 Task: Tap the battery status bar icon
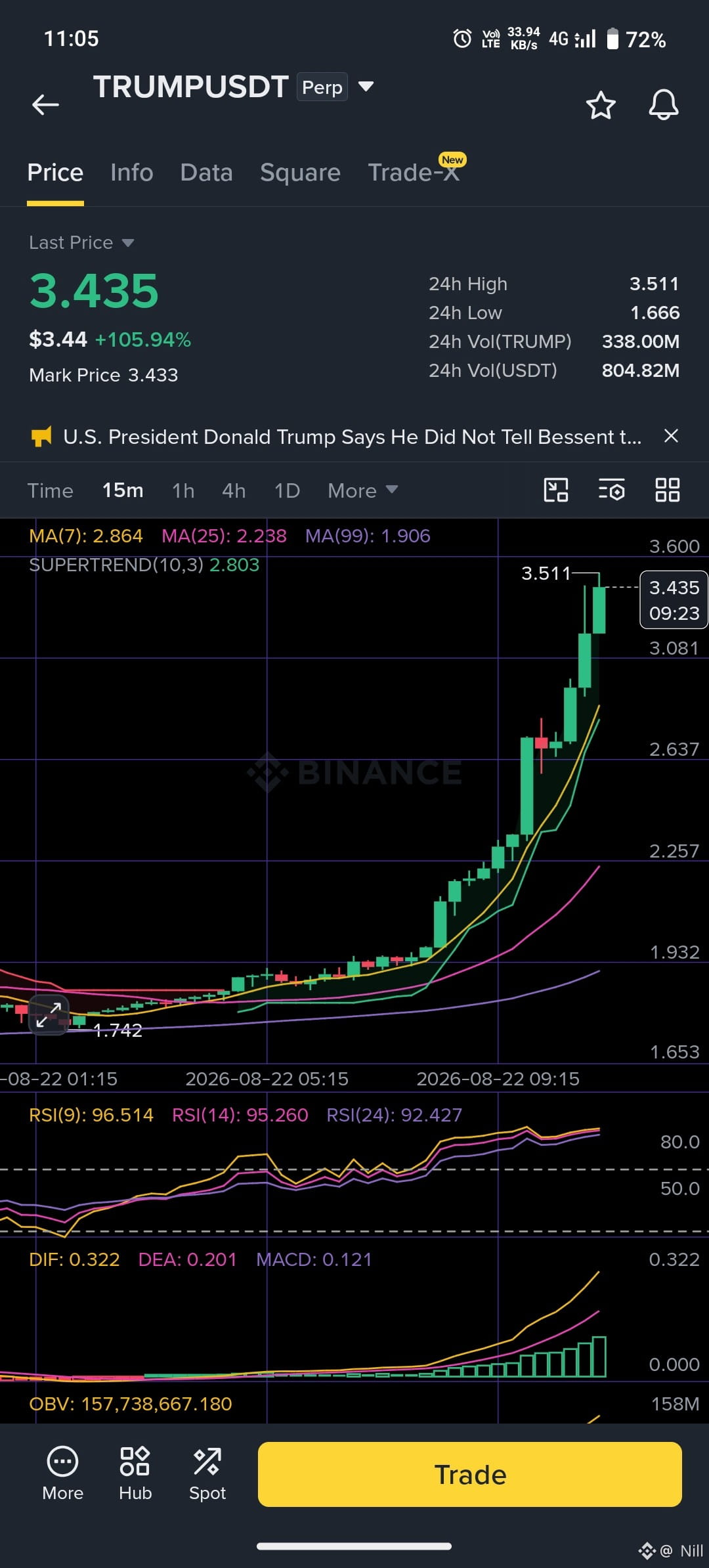(612, 39)
